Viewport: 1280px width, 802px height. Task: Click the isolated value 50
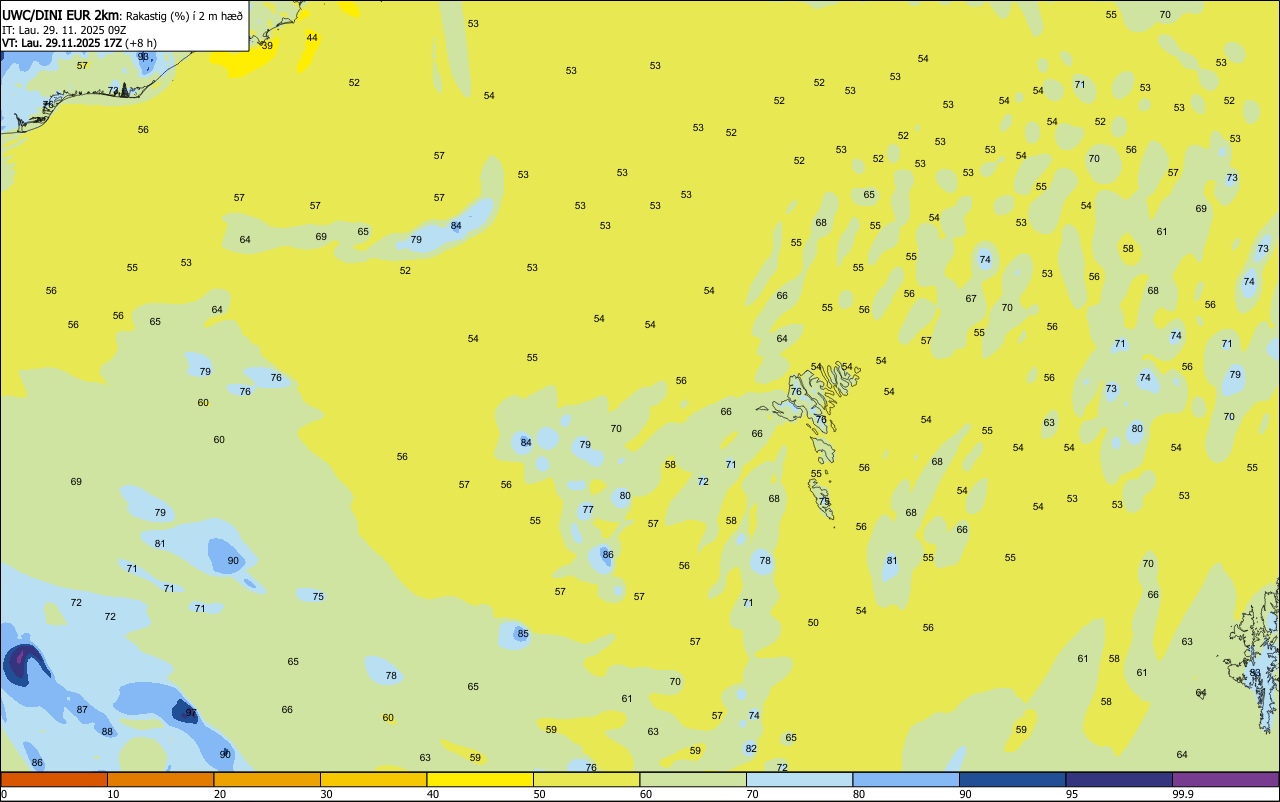pos(813,623)
